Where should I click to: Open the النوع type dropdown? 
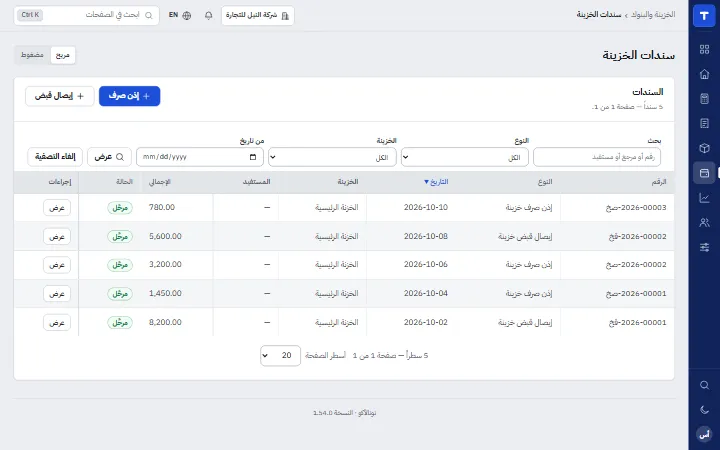coord(465,157)
